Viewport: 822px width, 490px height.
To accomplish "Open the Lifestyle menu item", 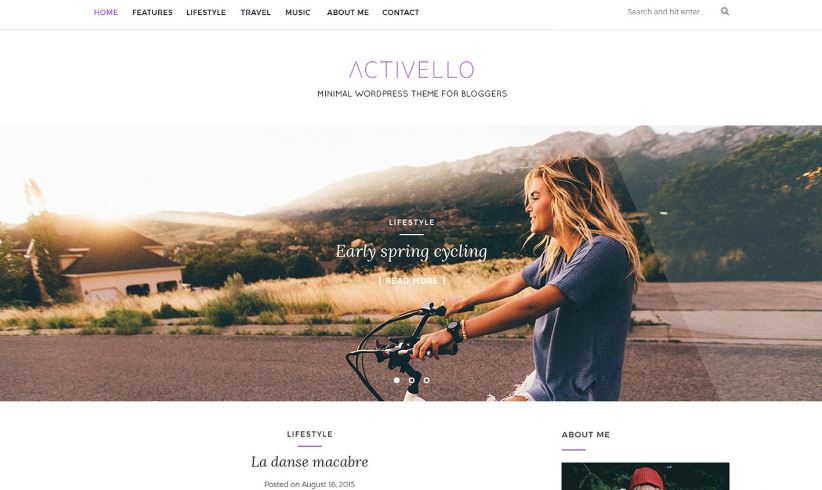I will click(x=206, y=12).
